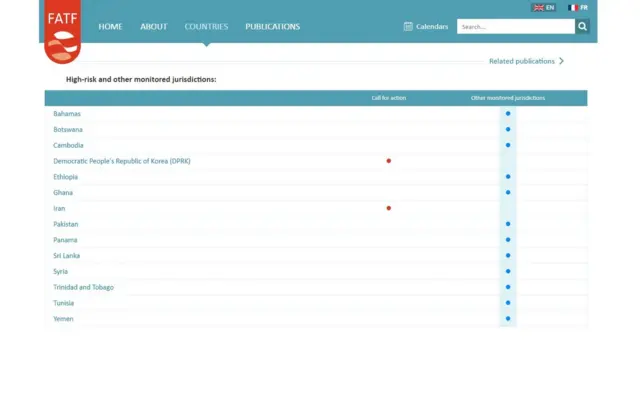Open the HOME menu item
Screen dimensions: 640x400
[110, 27]
